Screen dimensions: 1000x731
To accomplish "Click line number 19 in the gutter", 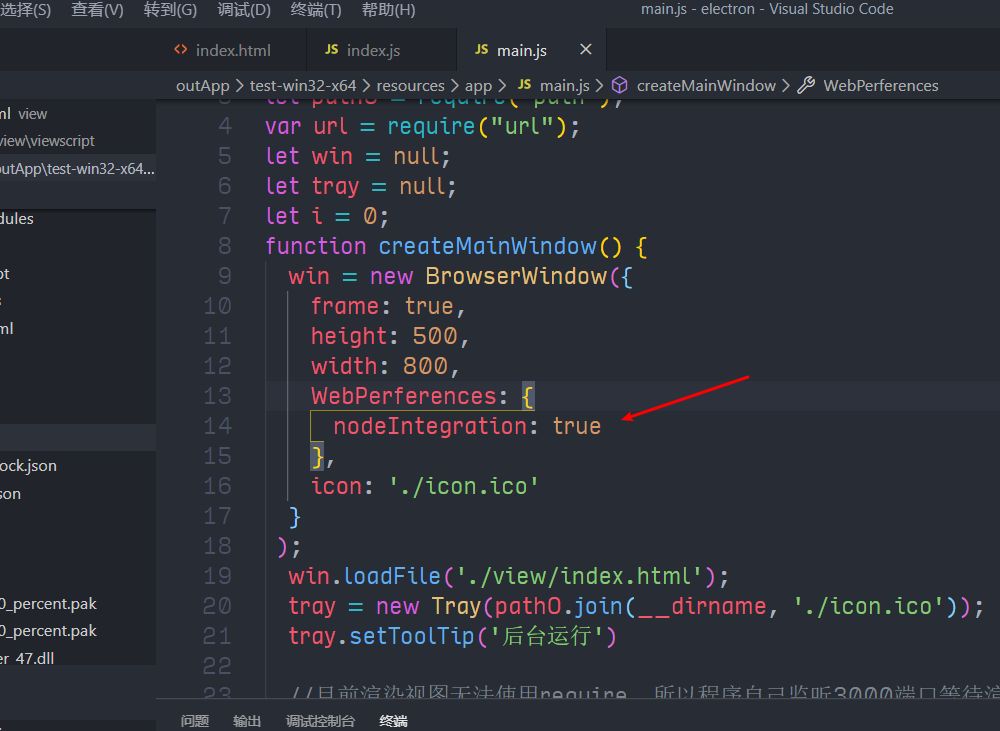I will pos(217,575).
